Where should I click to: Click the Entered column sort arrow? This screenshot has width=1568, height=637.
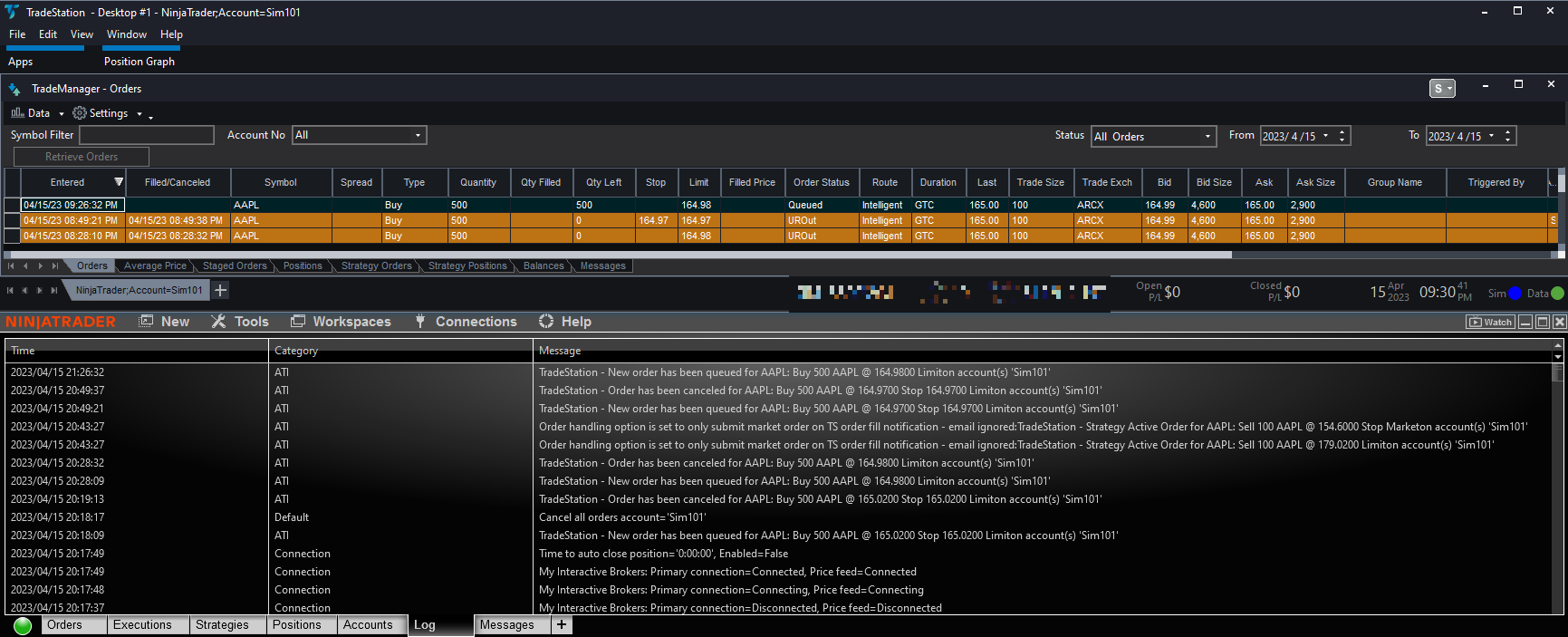[119, 182]
